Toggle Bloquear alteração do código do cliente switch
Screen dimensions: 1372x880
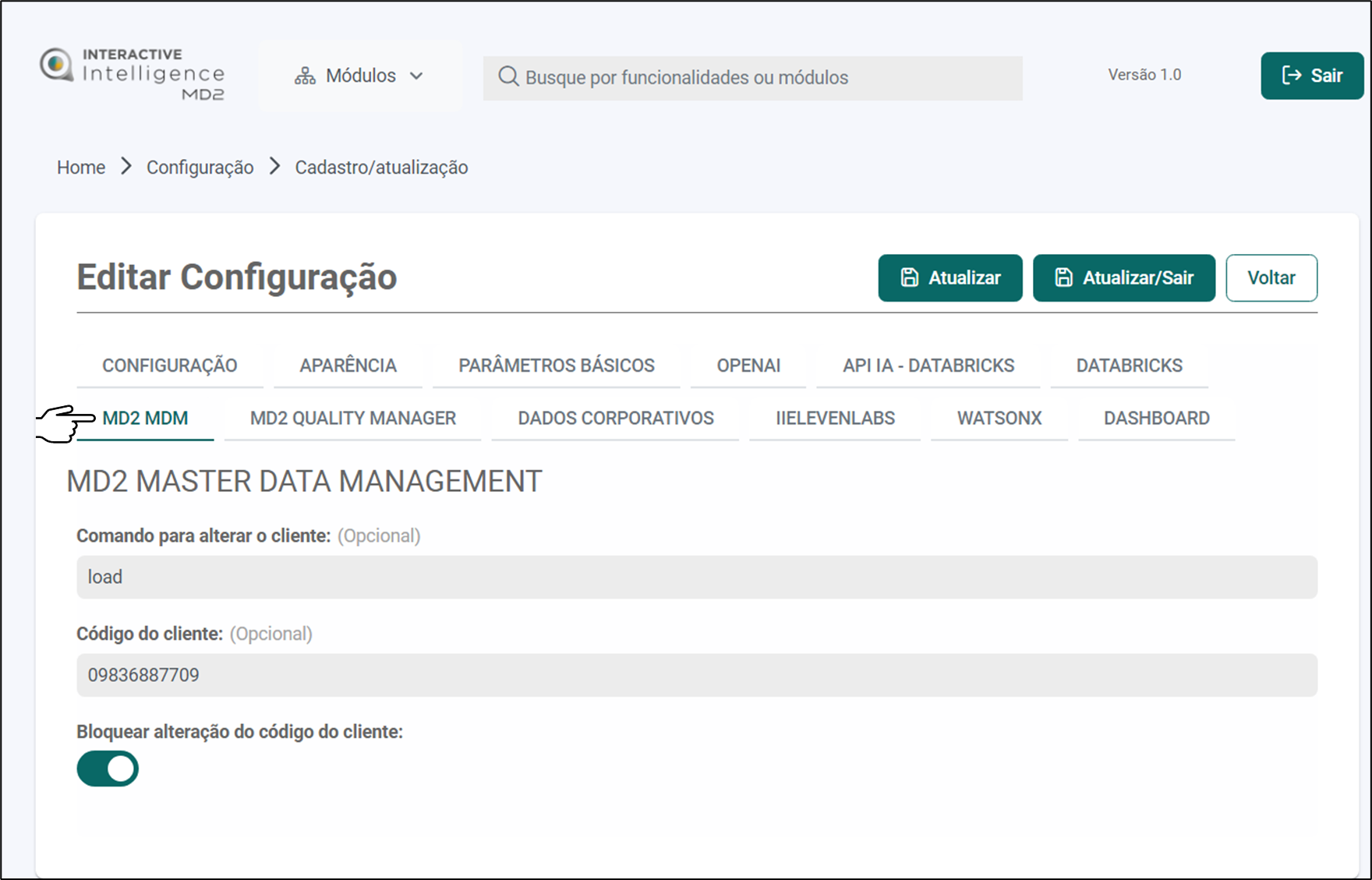pos(108,769)
